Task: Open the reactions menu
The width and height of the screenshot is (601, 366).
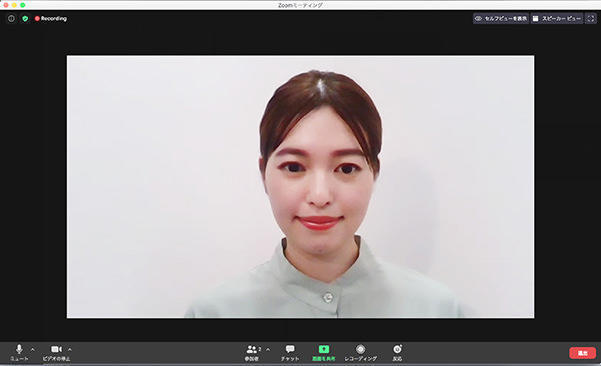Action: (397, 352)
